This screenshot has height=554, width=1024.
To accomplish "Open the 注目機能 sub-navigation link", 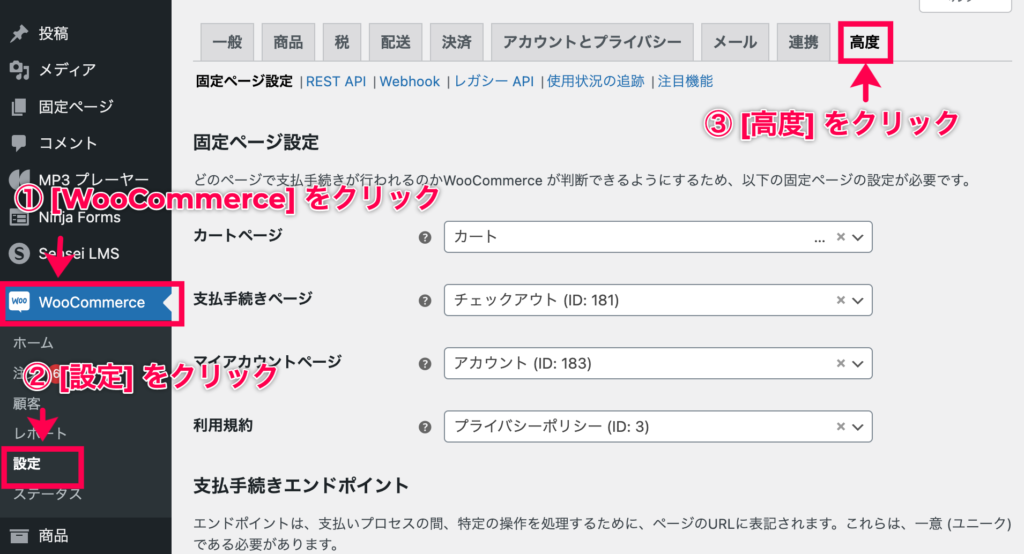I will [685, 81].
